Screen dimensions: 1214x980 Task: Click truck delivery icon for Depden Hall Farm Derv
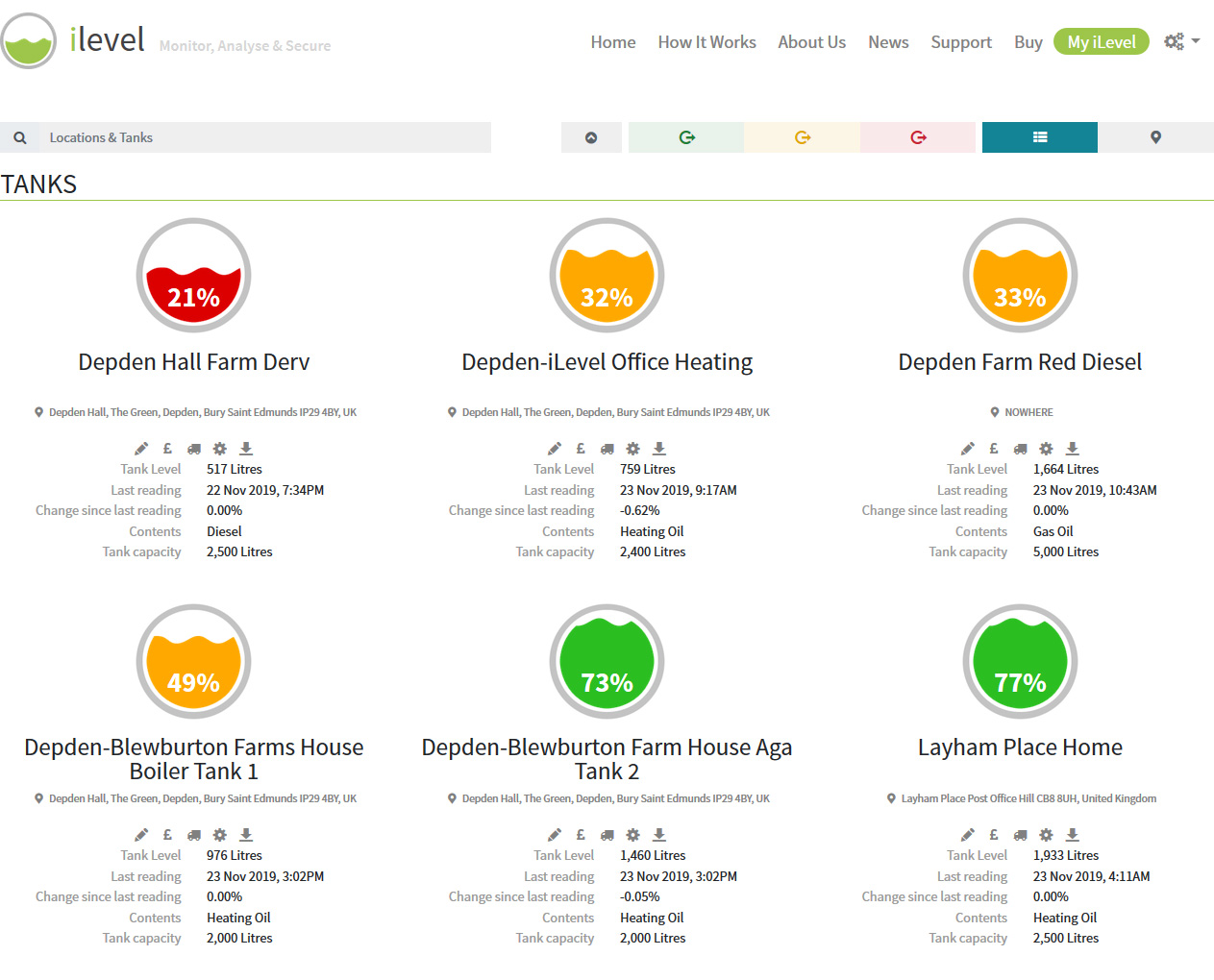194,449
